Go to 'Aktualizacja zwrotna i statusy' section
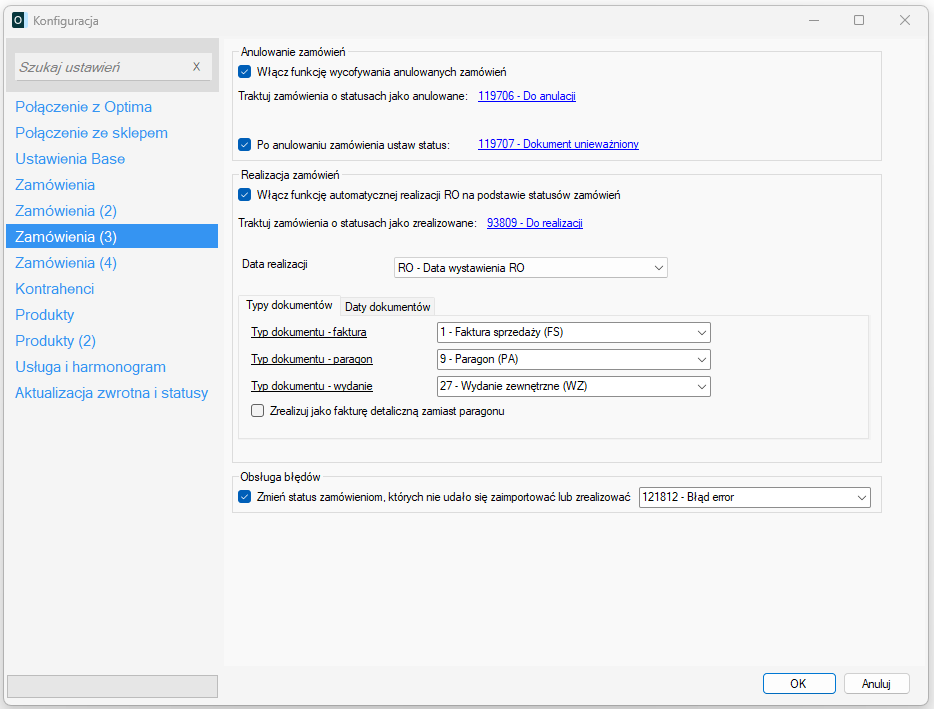934x709 pixels. pyautogui.click(x=111, y=393)
